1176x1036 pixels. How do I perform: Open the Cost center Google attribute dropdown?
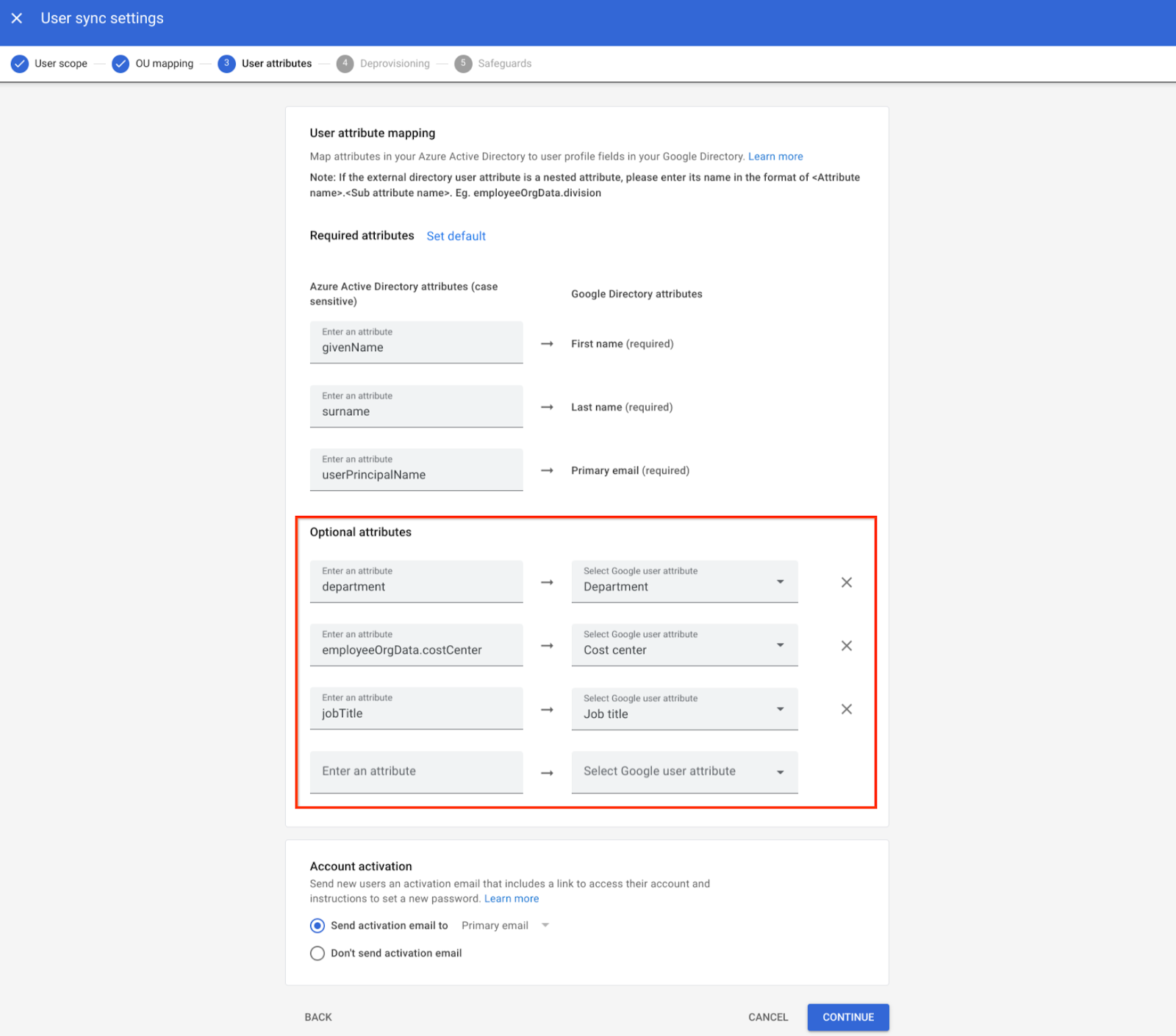tap(684, 644)
